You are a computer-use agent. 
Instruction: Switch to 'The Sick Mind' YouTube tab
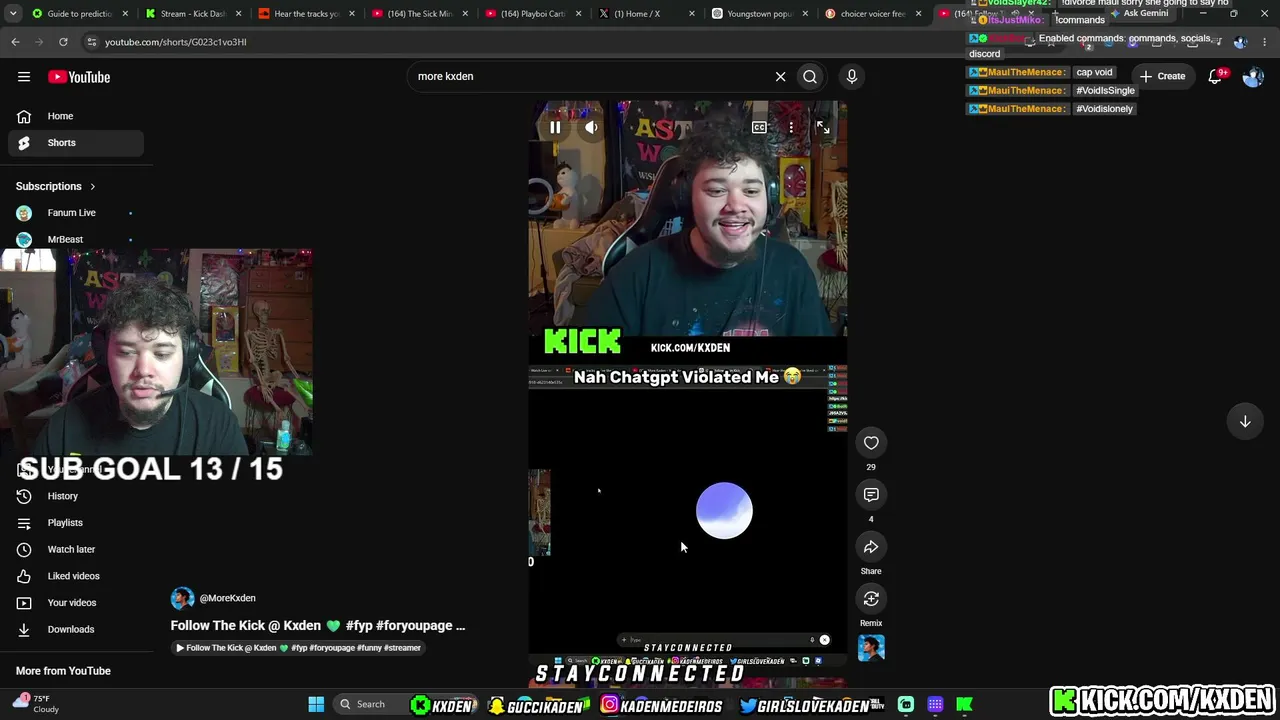click(x=418, y=14)
